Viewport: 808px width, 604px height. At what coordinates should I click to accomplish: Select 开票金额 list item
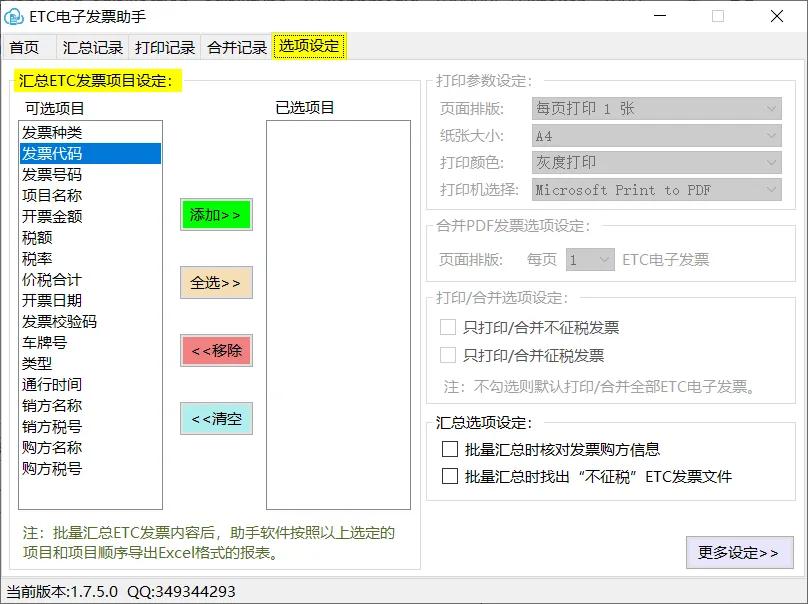(x=90, y=216)
